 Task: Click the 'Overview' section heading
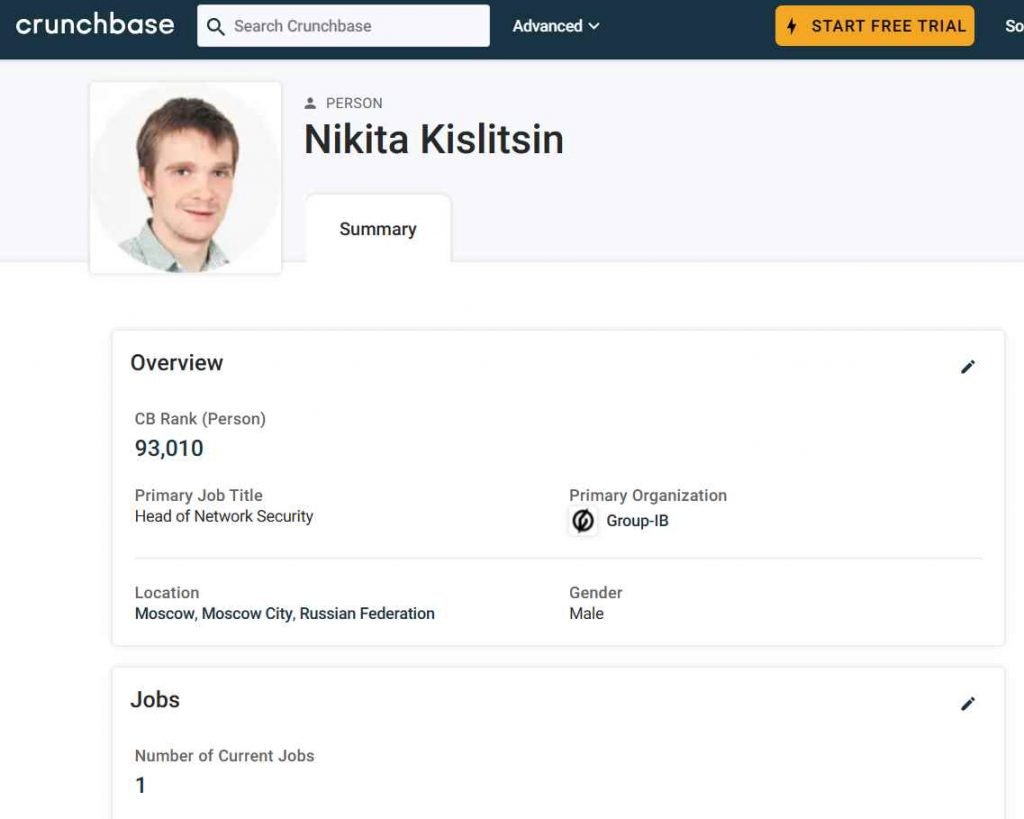point(177,363)
